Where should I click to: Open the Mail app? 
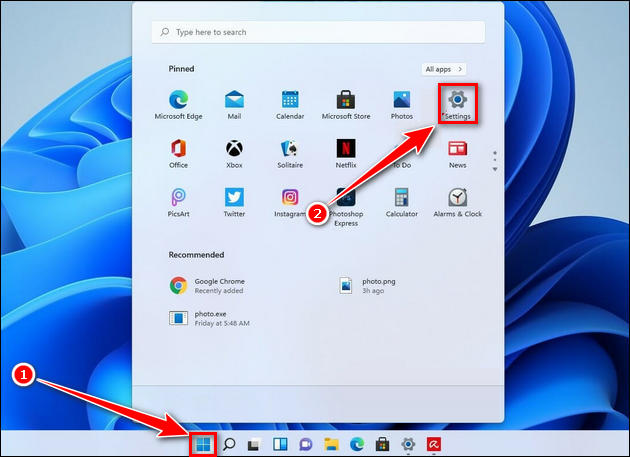234,105
